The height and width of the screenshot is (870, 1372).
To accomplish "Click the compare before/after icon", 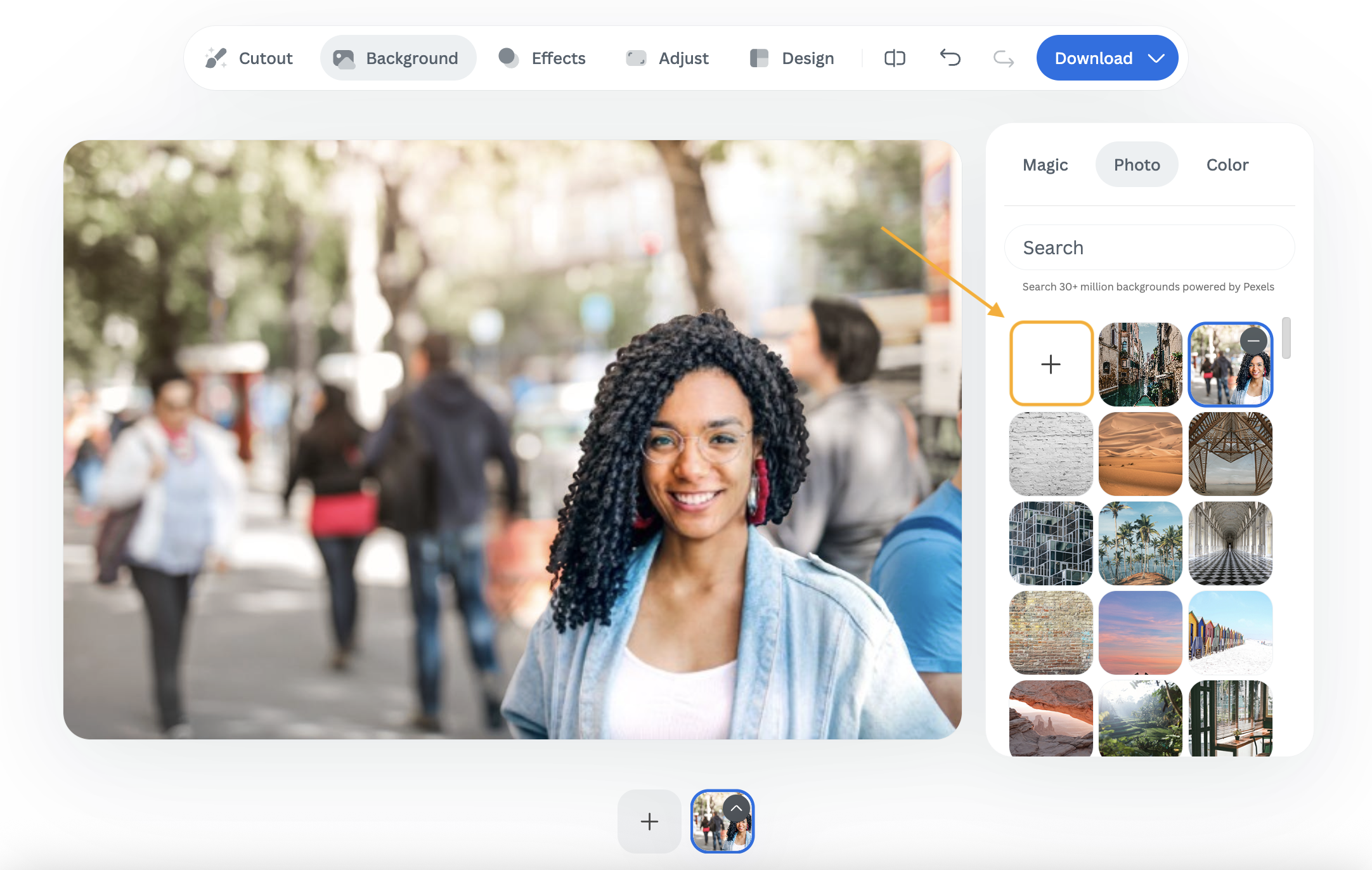I will 895,58.
